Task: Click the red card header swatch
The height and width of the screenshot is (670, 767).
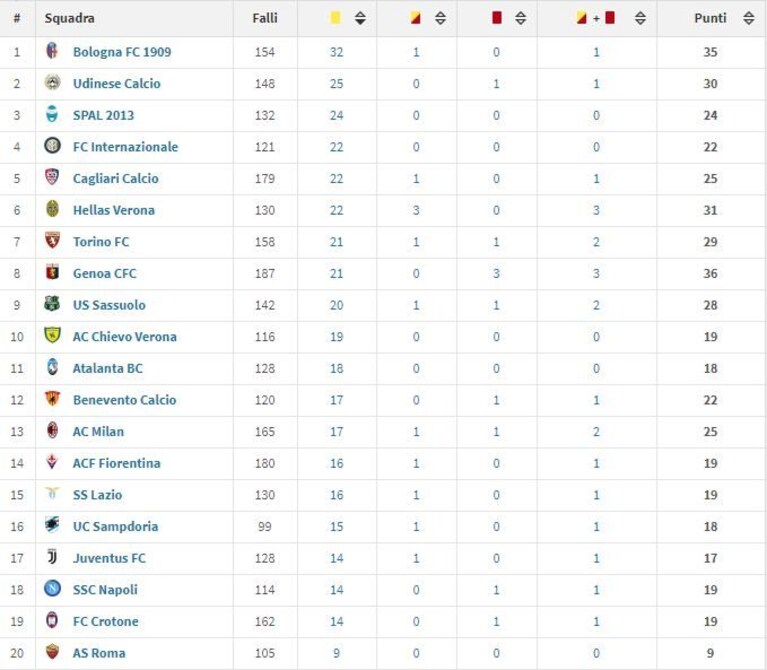Action: tap(497, 18)
